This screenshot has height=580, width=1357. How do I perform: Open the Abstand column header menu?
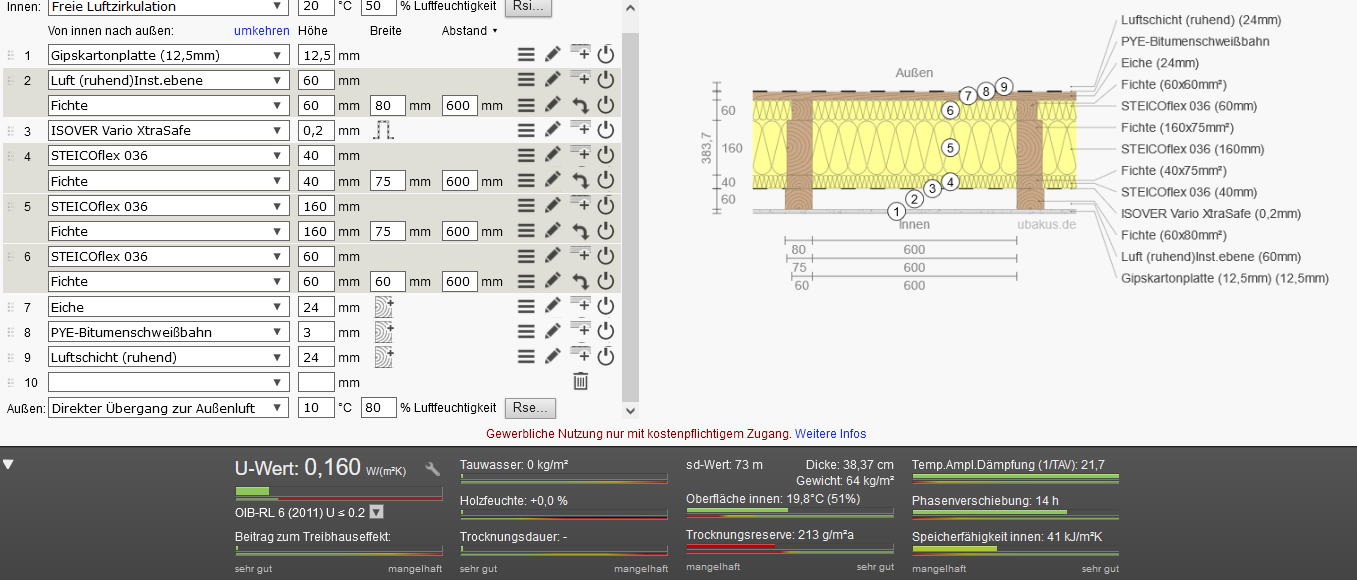click(470, 31)
